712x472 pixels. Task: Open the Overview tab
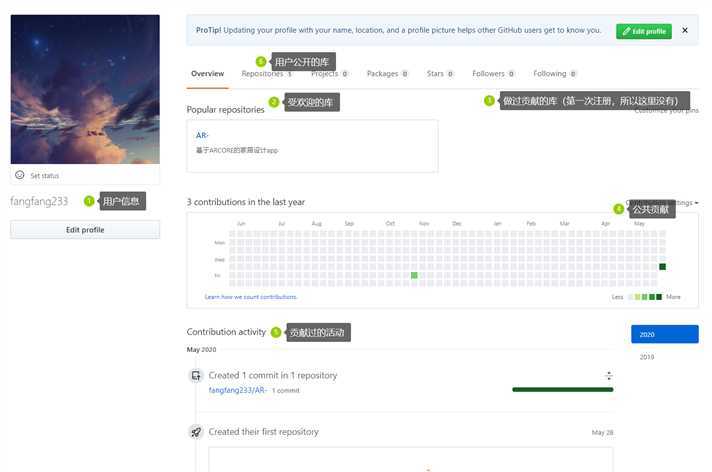pos(208,74)
